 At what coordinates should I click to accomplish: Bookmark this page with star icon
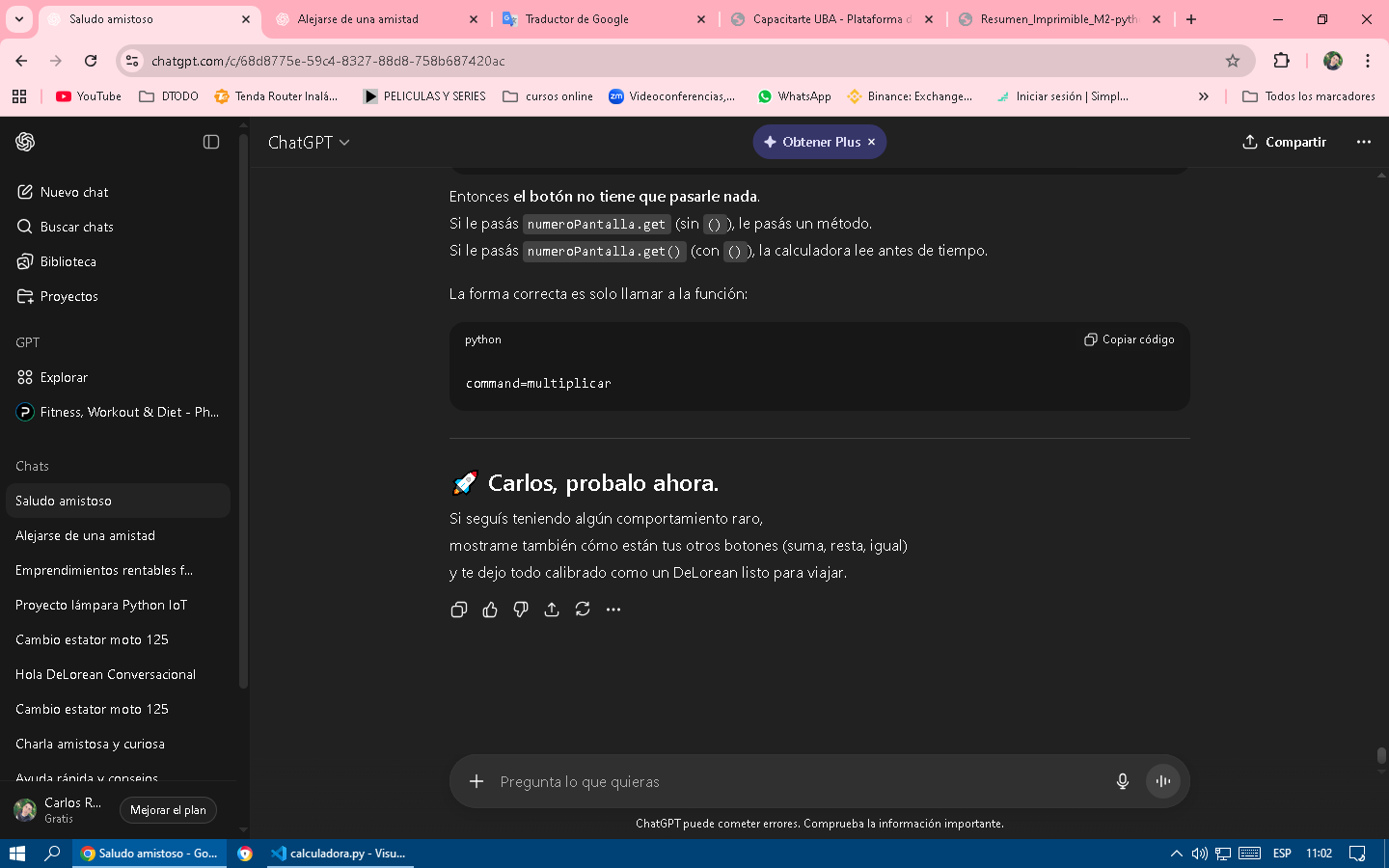[1233, 61]
